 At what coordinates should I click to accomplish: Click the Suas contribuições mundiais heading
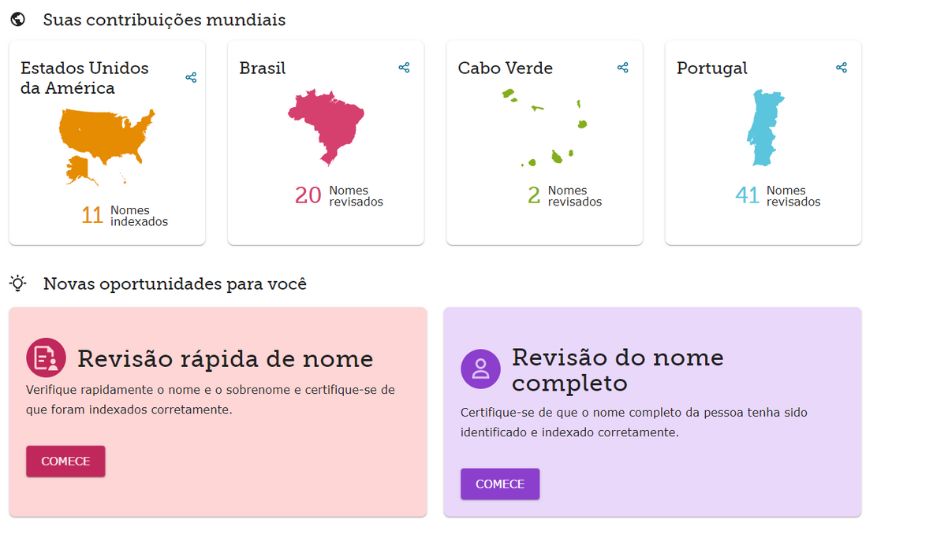click(x=164, y=19)
